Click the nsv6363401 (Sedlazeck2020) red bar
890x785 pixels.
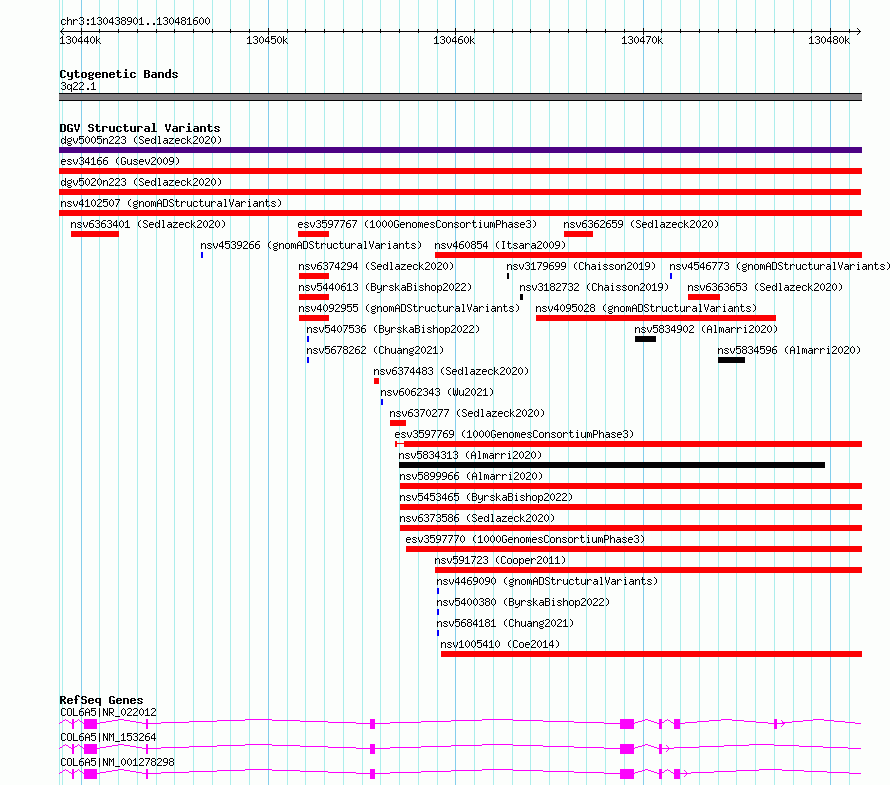pyautogui.click(x=95, y=234)
